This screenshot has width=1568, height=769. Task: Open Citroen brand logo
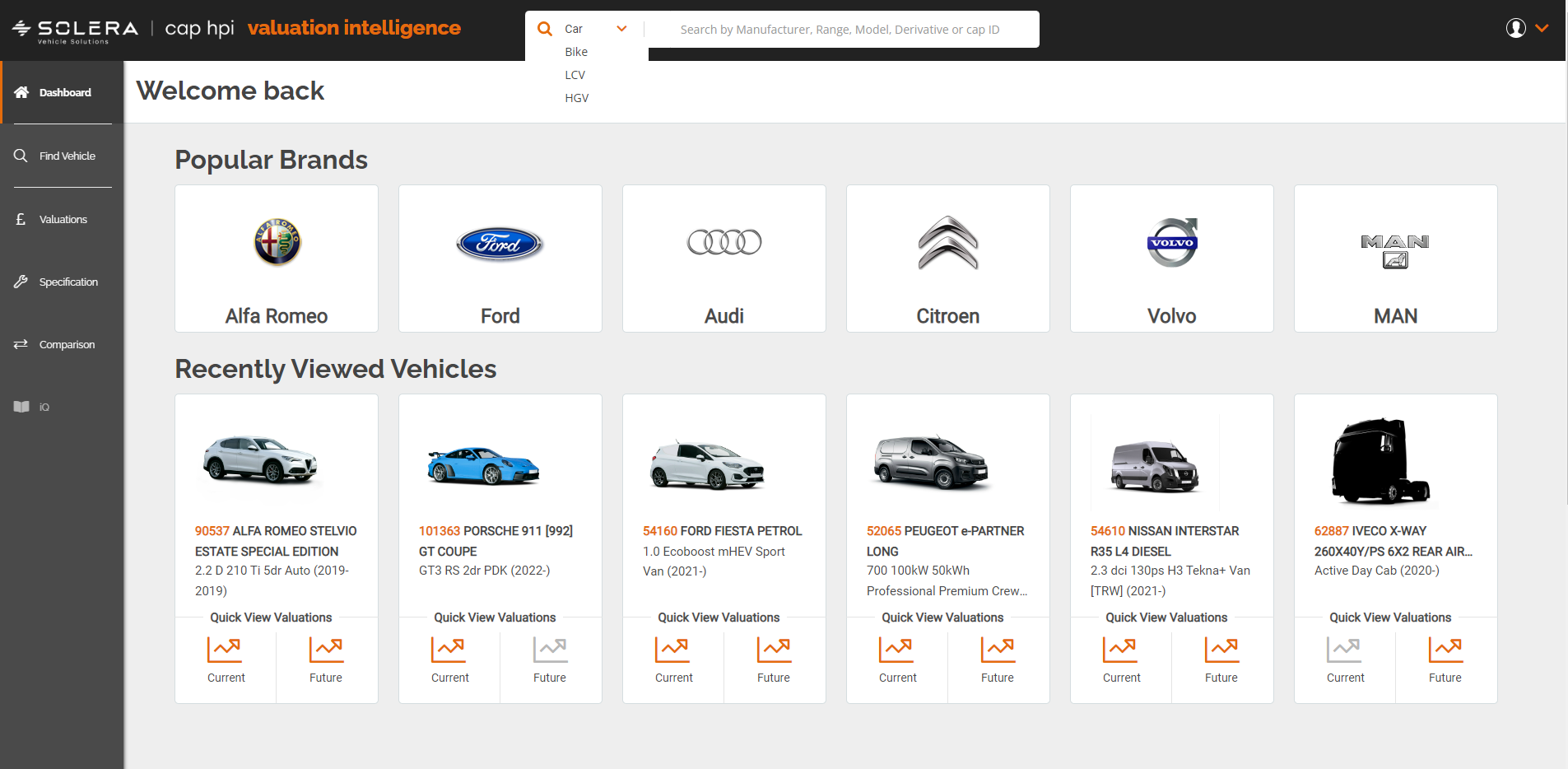point(948,243)
